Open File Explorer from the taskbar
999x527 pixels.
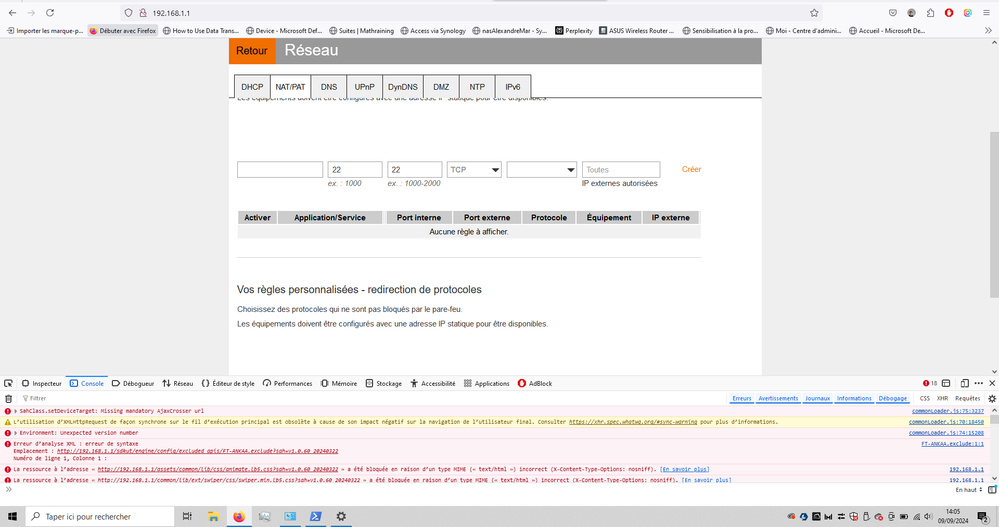click(x=214, y=516)
